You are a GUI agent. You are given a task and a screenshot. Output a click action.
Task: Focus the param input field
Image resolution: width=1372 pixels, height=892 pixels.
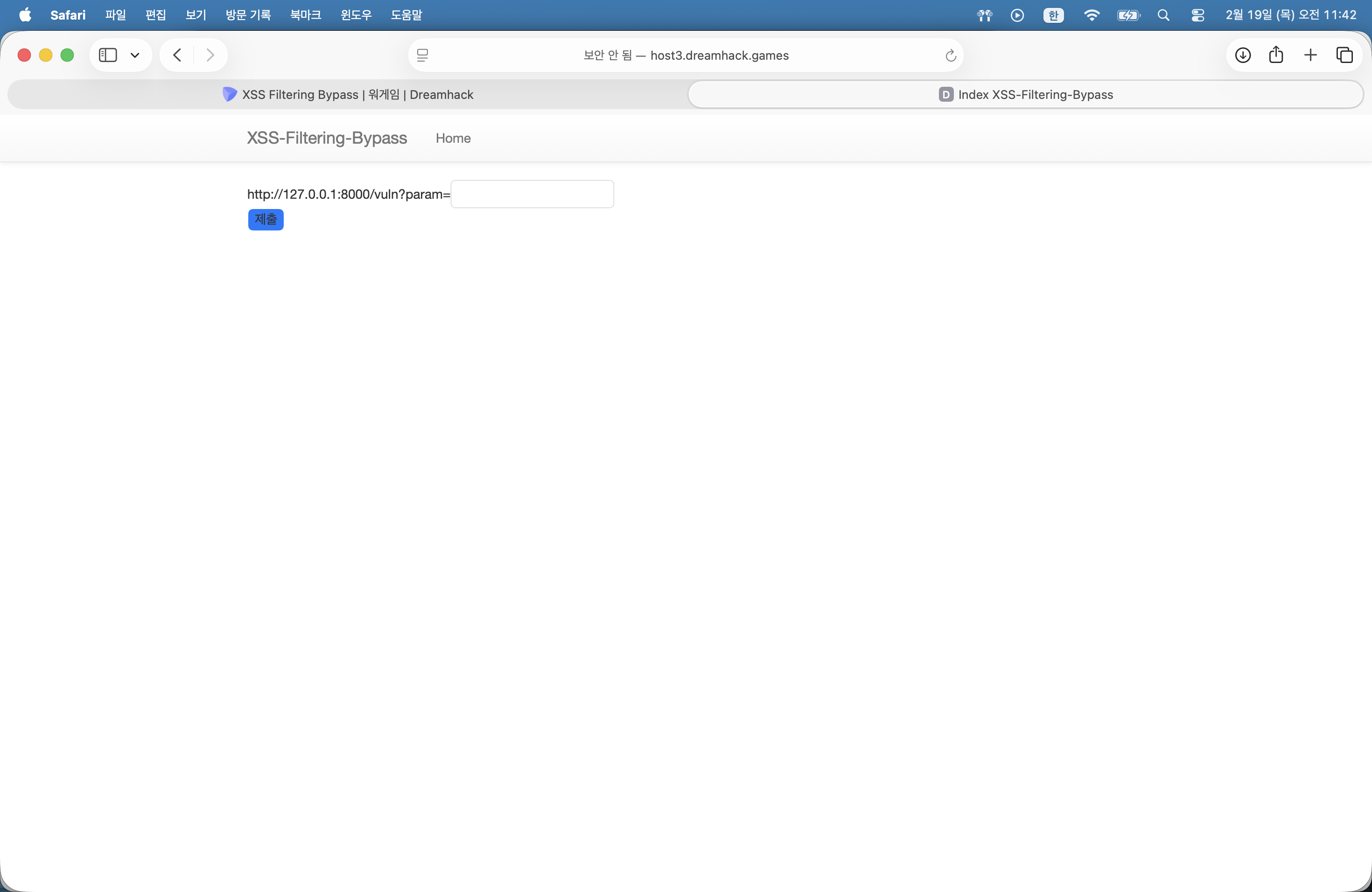point(532,194)
